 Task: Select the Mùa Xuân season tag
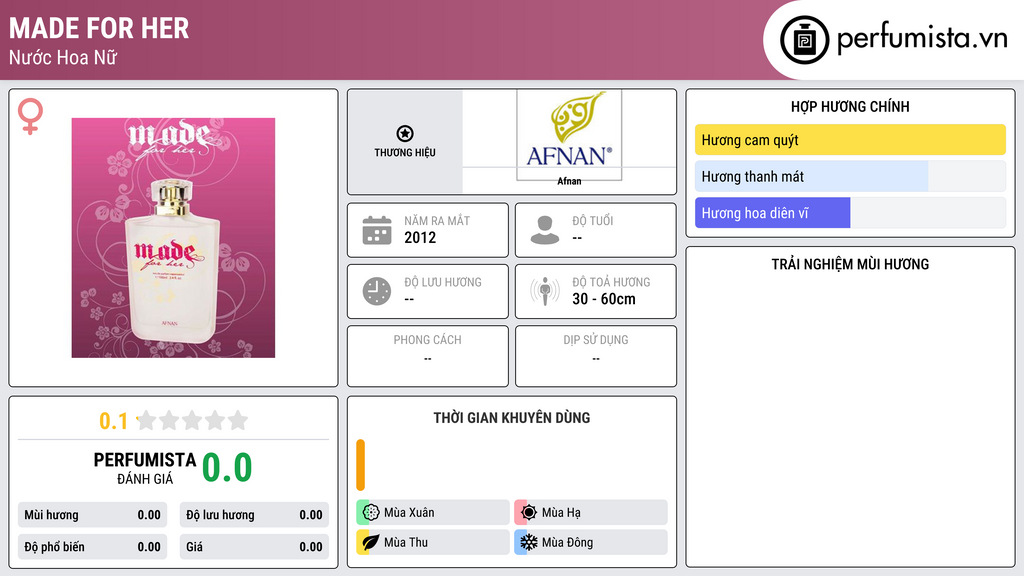pyautogui.click(x=432, y=513)
